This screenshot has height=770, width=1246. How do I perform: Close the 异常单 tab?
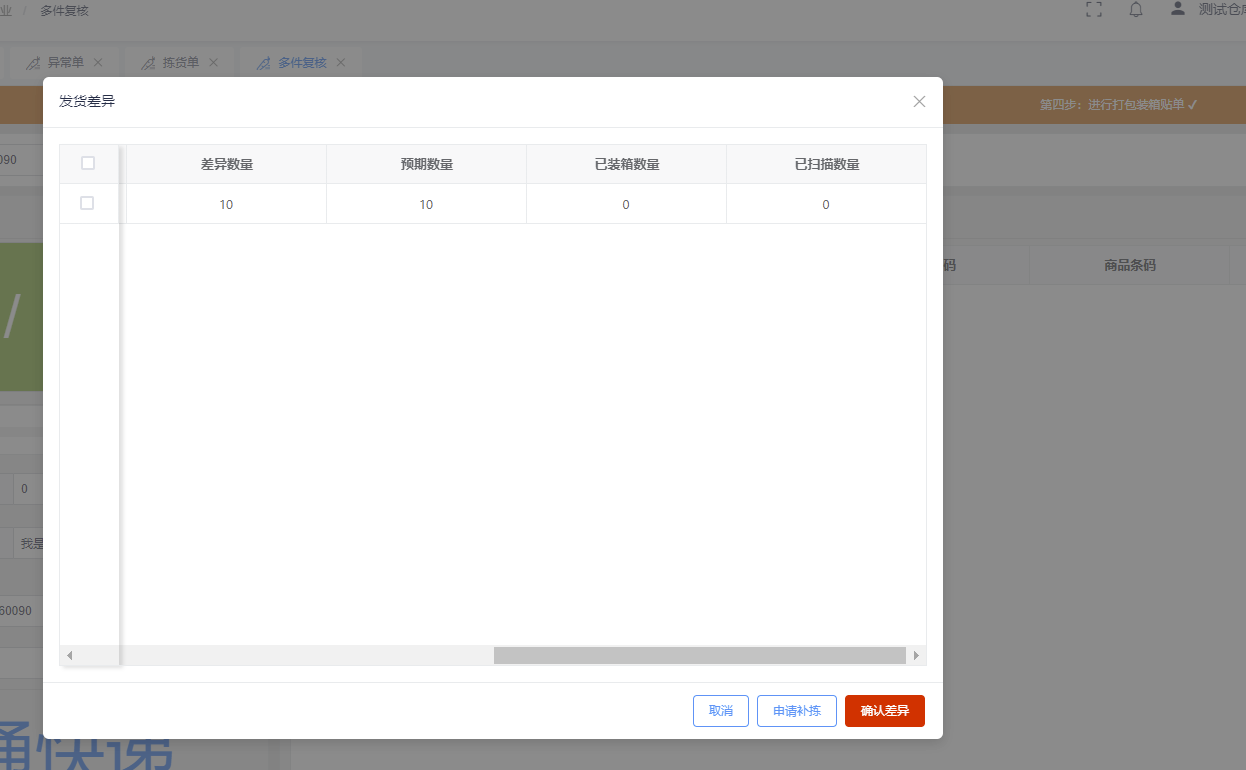(98, 62)
